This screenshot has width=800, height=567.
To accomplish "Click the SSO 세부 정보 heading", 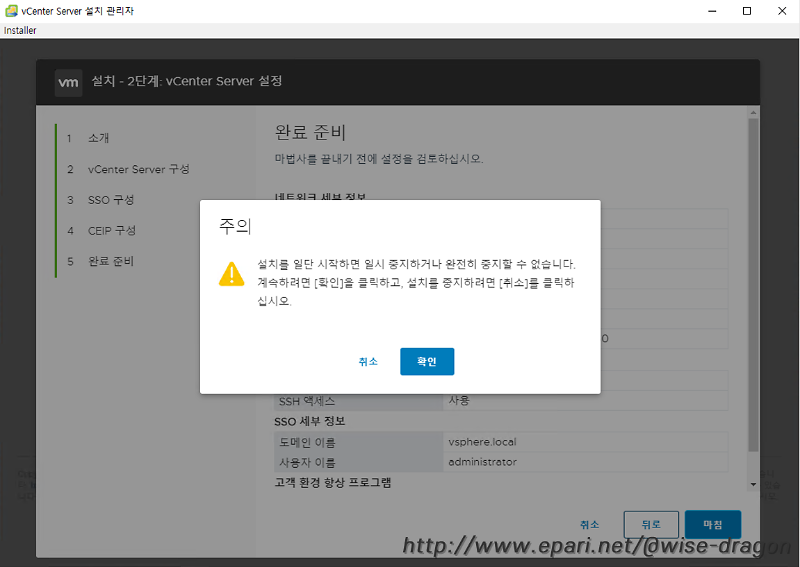I will pyautogui.click(x=310, y=422).
